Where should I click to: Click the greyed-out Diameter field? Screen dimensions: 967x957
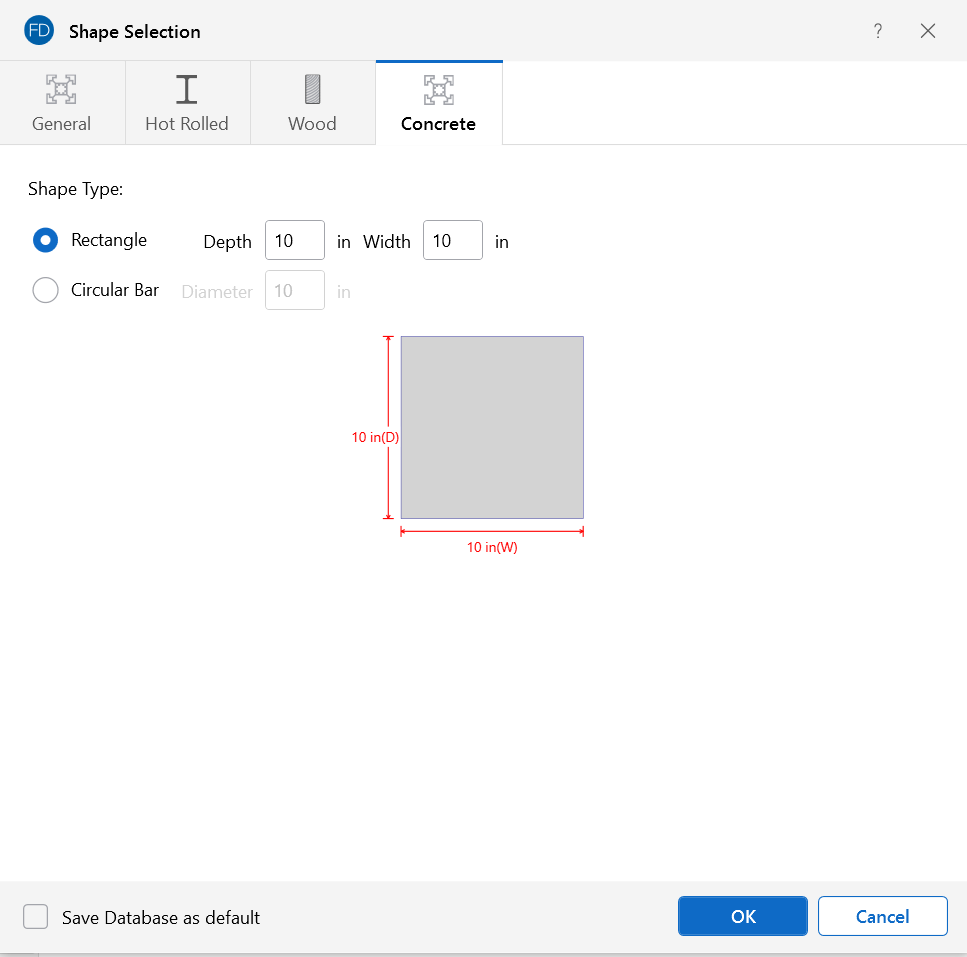pos(295,291)
